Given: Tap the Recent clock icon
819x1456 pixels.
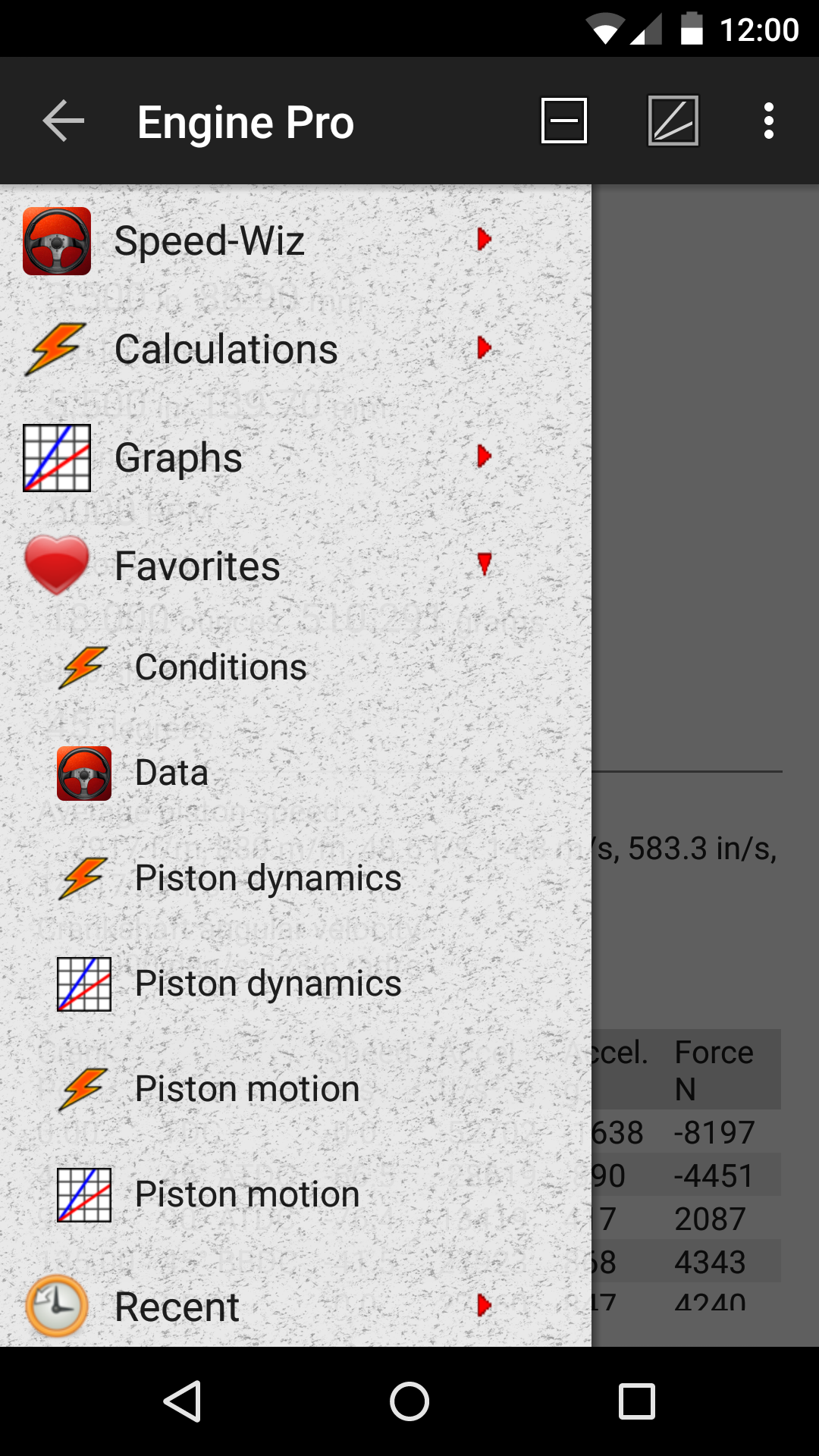Looking at the screenshot, I should tap(57, 1306).
